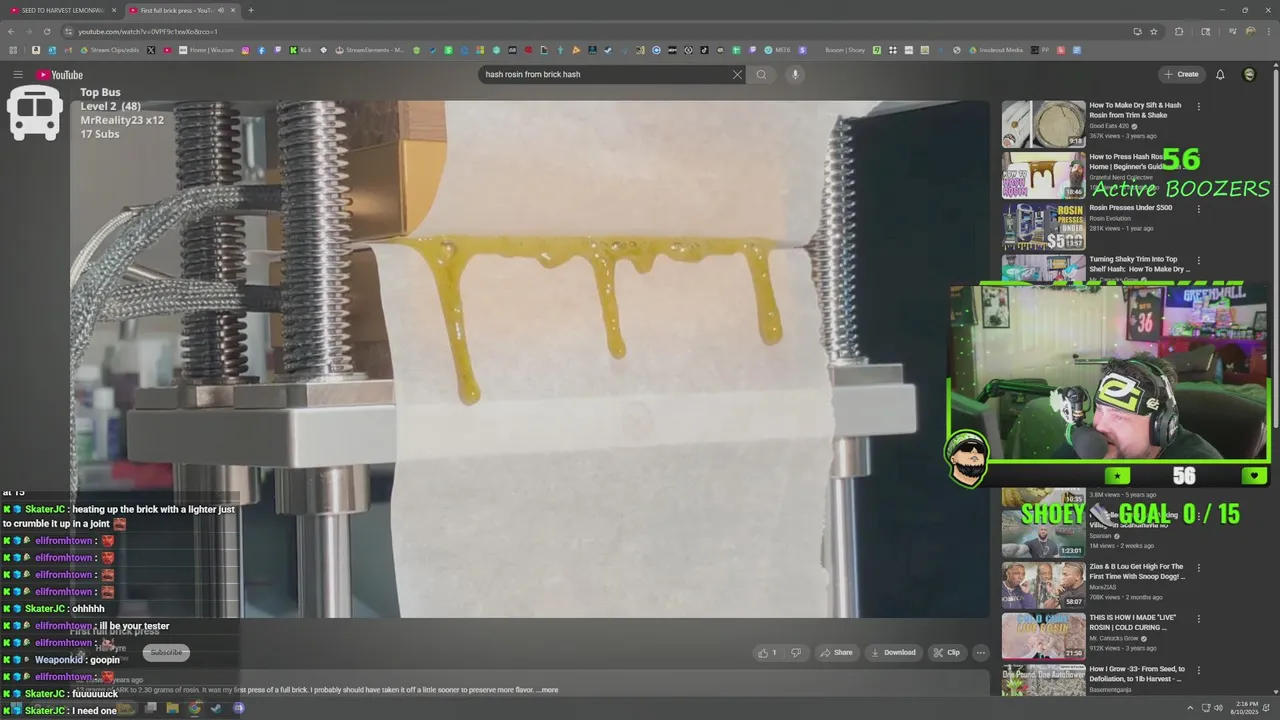Click the youtube.com address bar
This screenshot has height=720, width=1280.
[x=600, y=31]
